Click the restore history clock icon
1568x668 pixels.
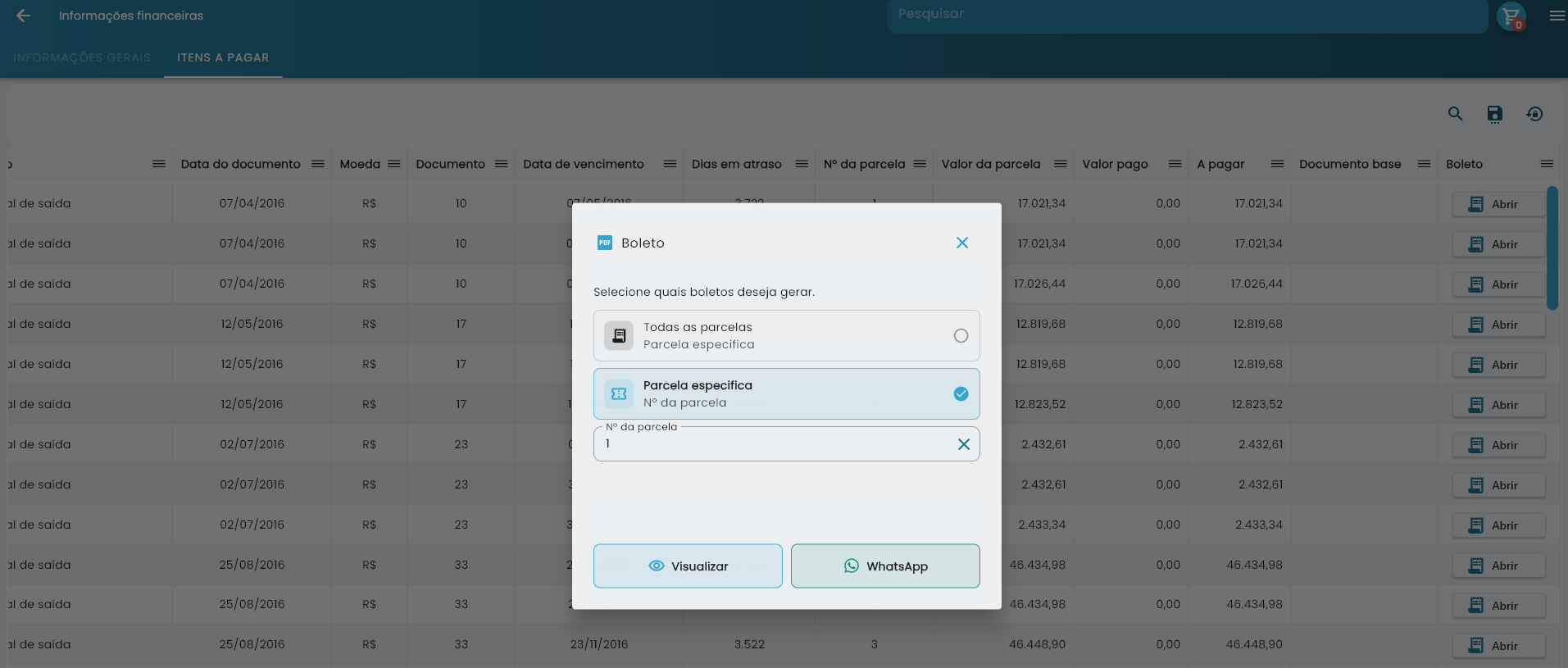pyautogui.click(x=1534, y=114)
